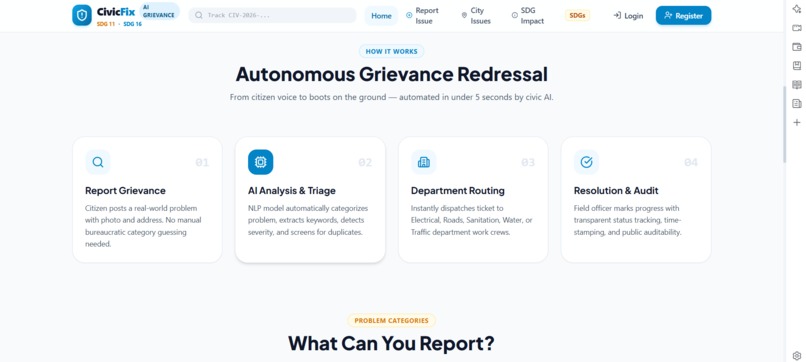The height and width of the screenshot is (362, 806).
Task: Click the AI Analysis chip icon
Action: click(261, 162)
